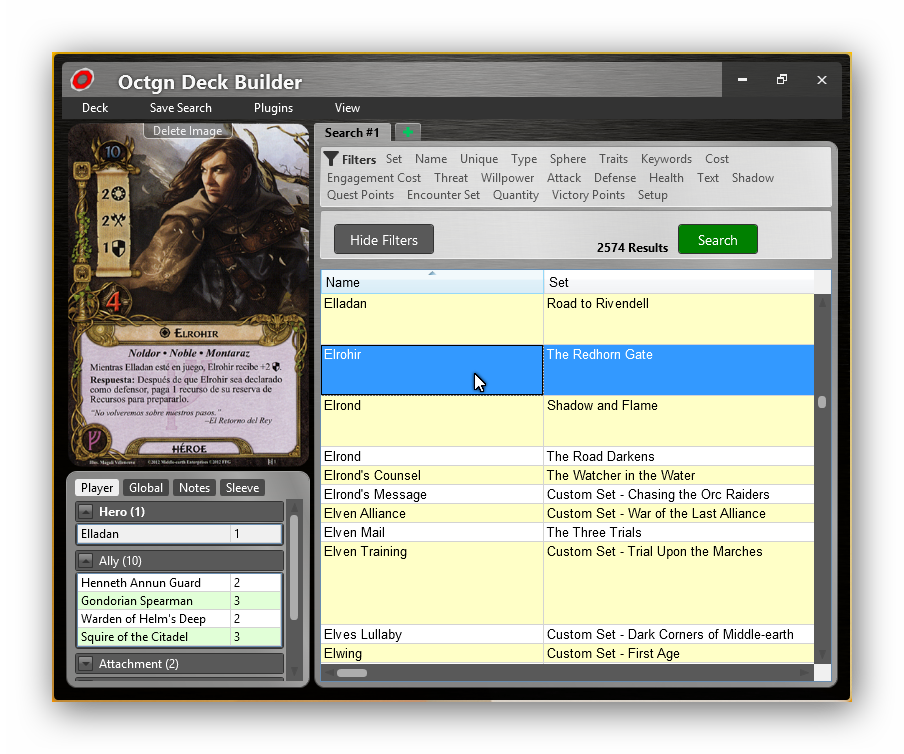Click the results horizontal scrollbar thumb
This screenshot has height=754, width=904.
[352, 673]
